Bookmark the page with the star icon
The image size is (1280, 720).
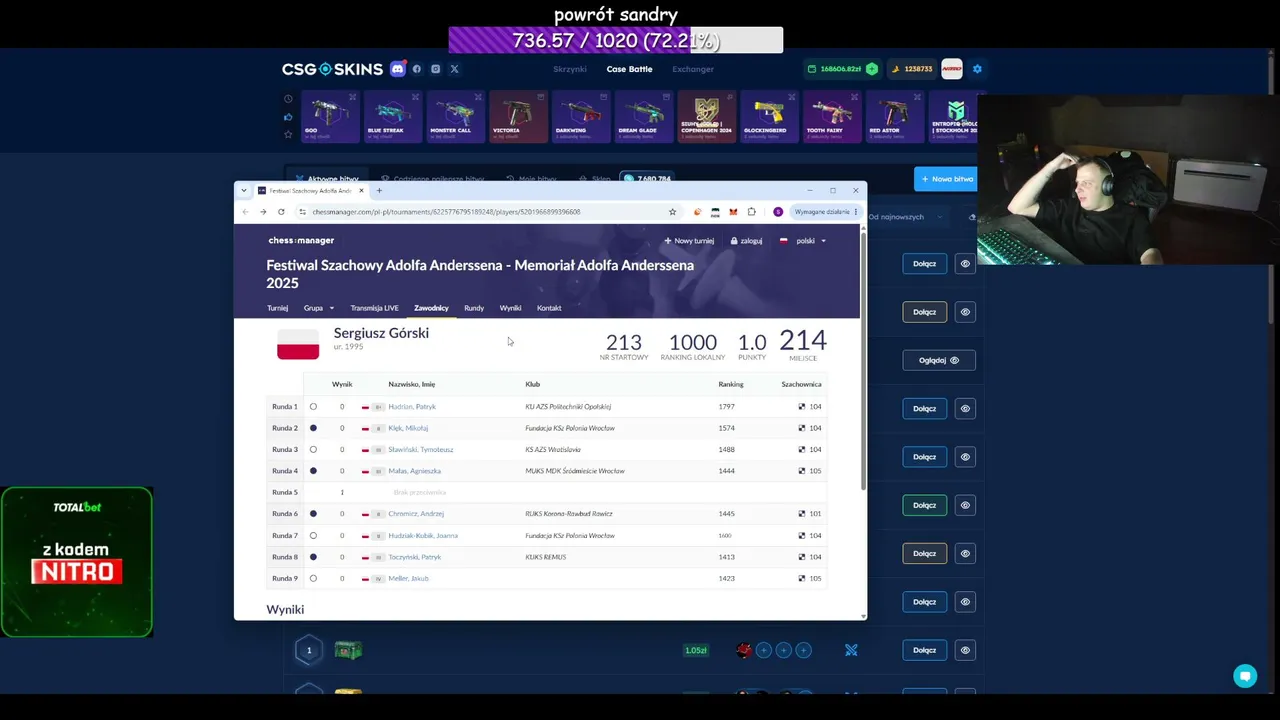pyautogui.click(x=672, y=212)
